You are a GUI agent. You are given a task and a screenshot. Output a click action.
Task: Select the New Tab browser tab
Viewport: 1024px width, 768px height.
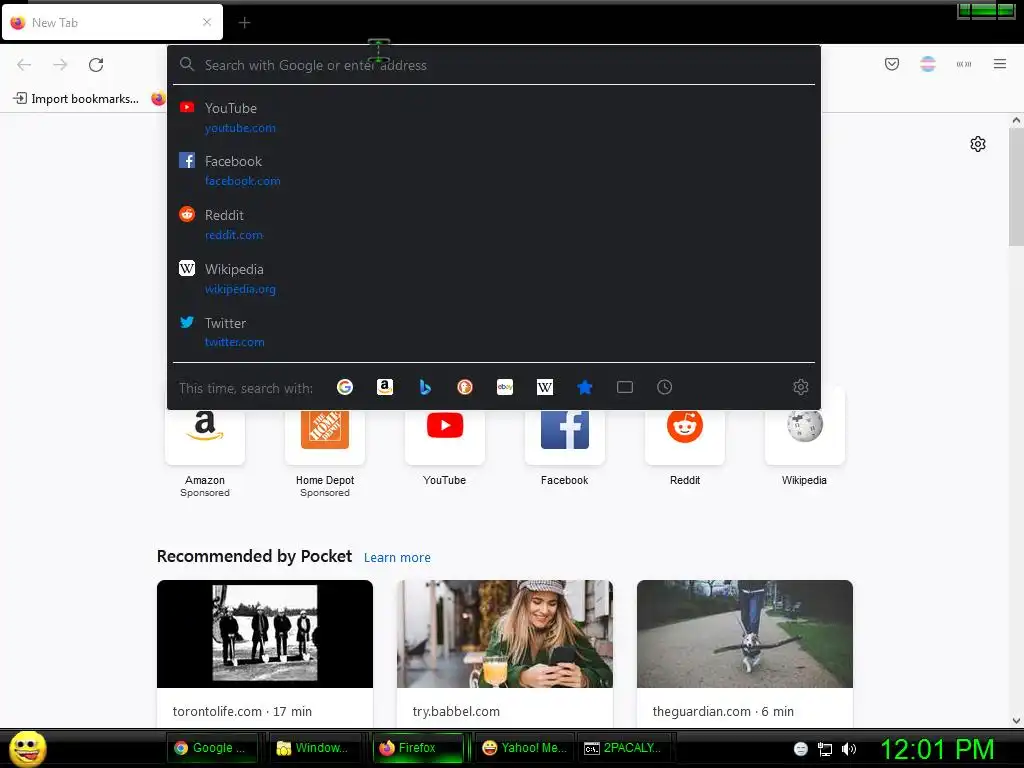coord(112,22)
